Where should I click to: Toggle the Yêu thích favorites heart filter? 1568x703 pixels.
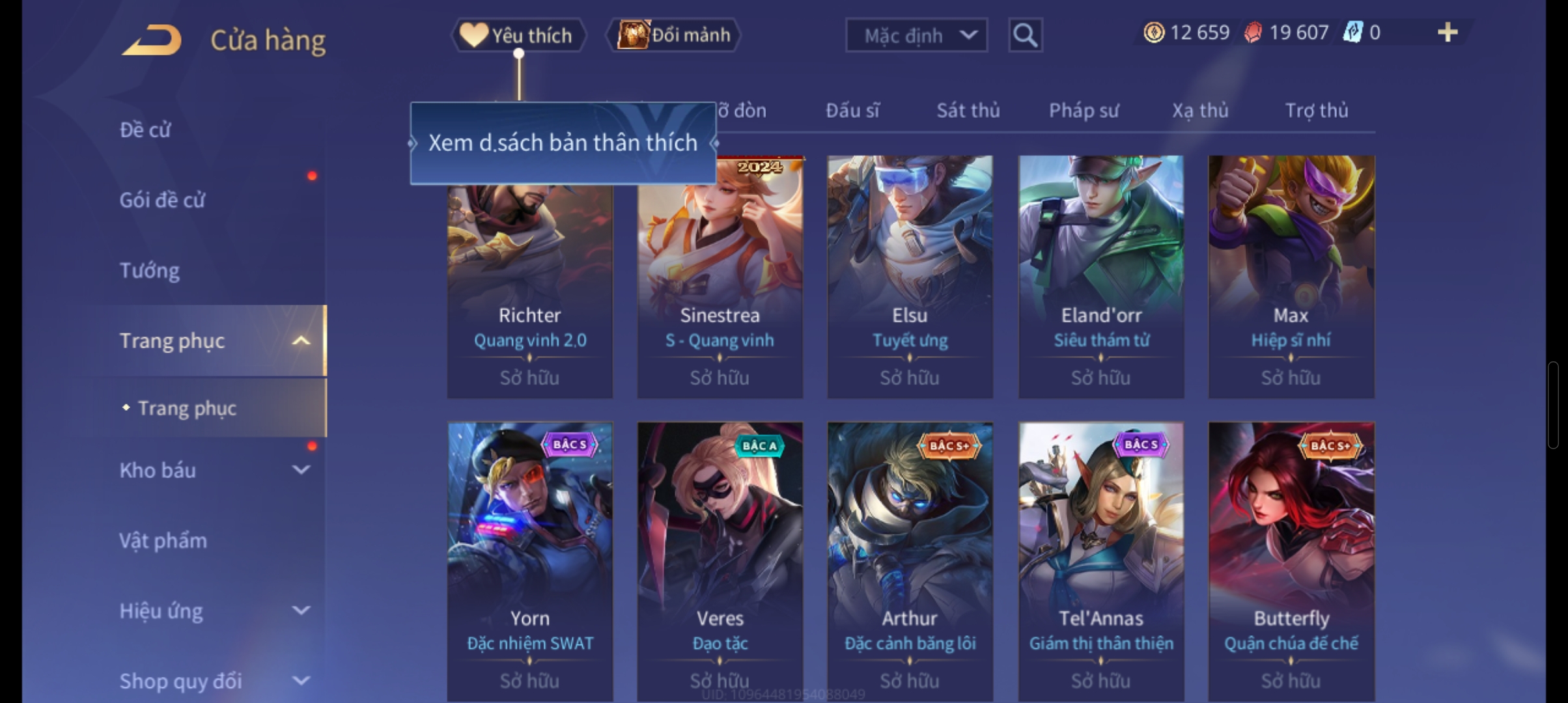[x=519, y=35]
